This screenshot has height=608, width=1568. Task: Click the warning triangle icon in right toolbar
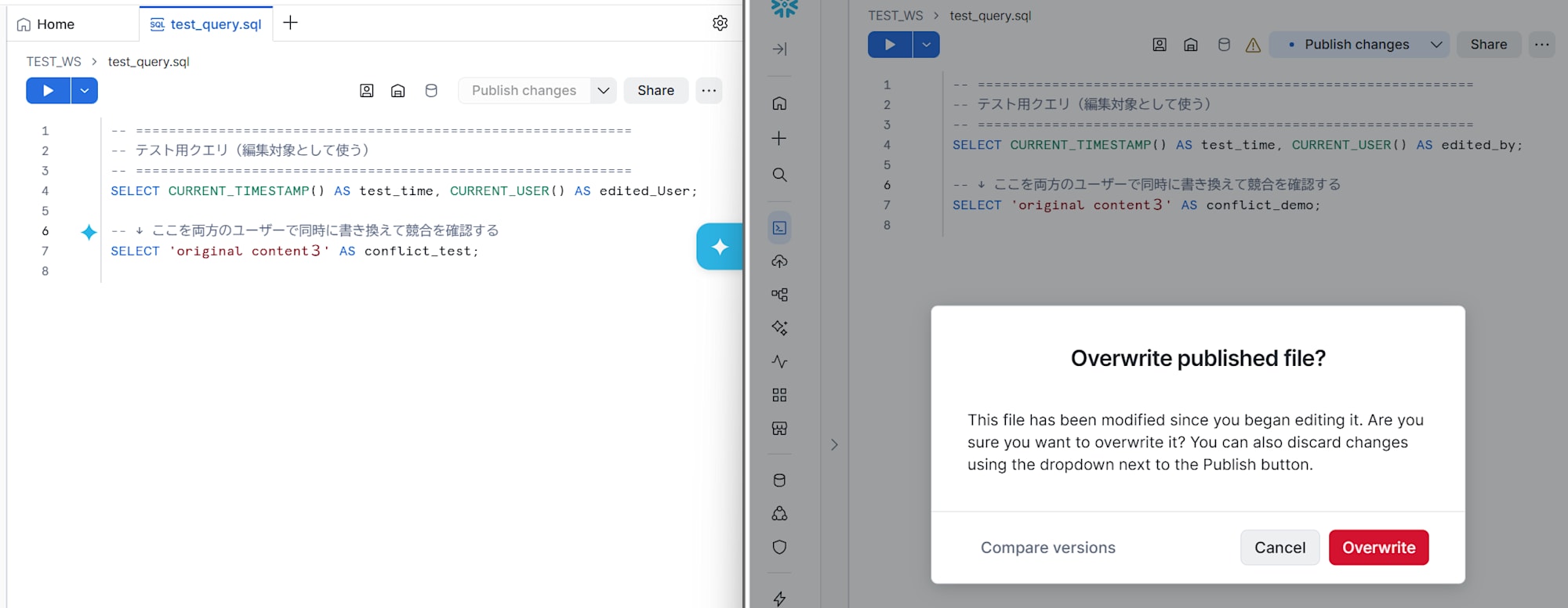click(1254, 45)
